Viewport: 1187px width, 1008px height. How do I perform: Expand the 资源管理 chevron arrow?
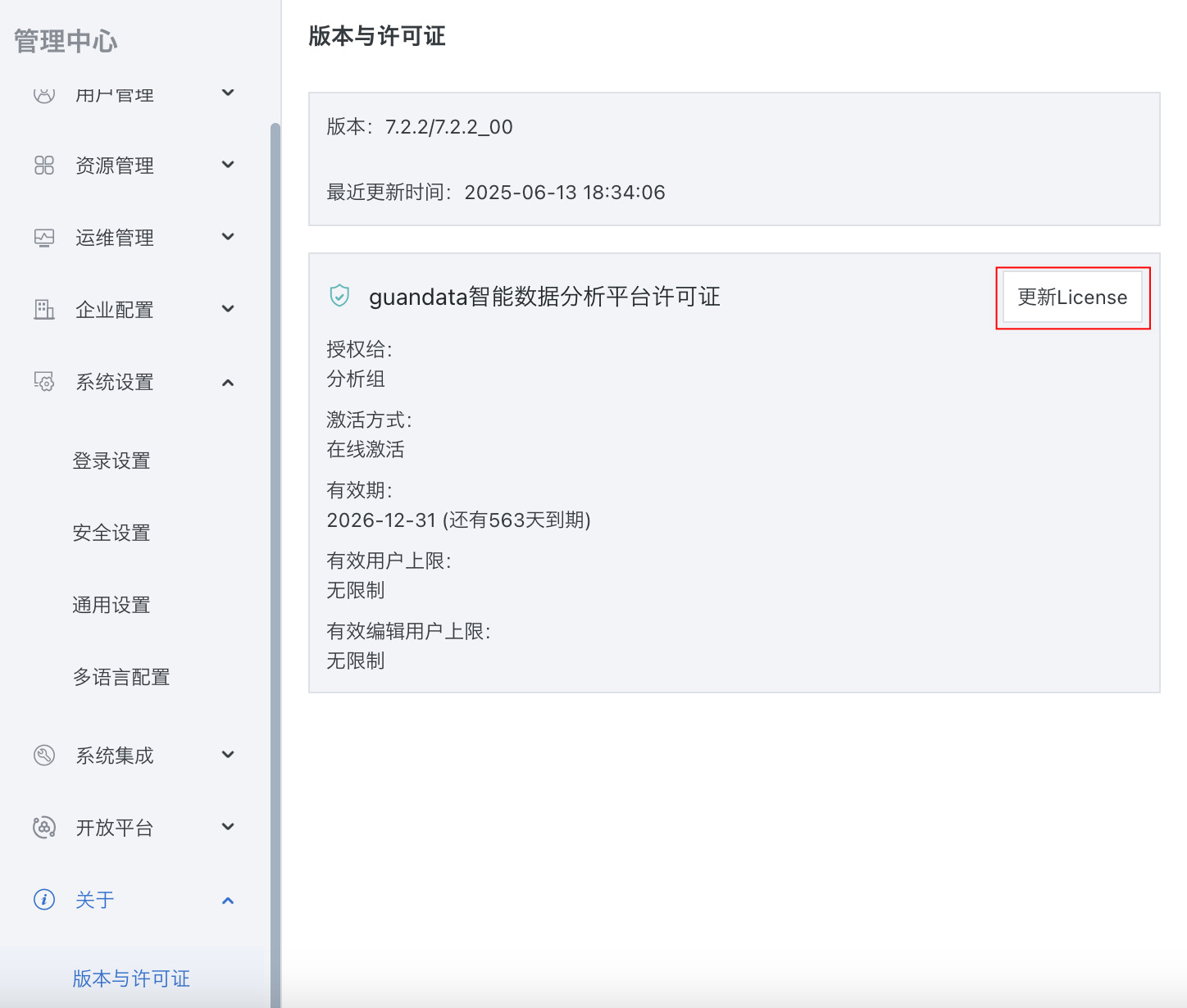(228, 165)
